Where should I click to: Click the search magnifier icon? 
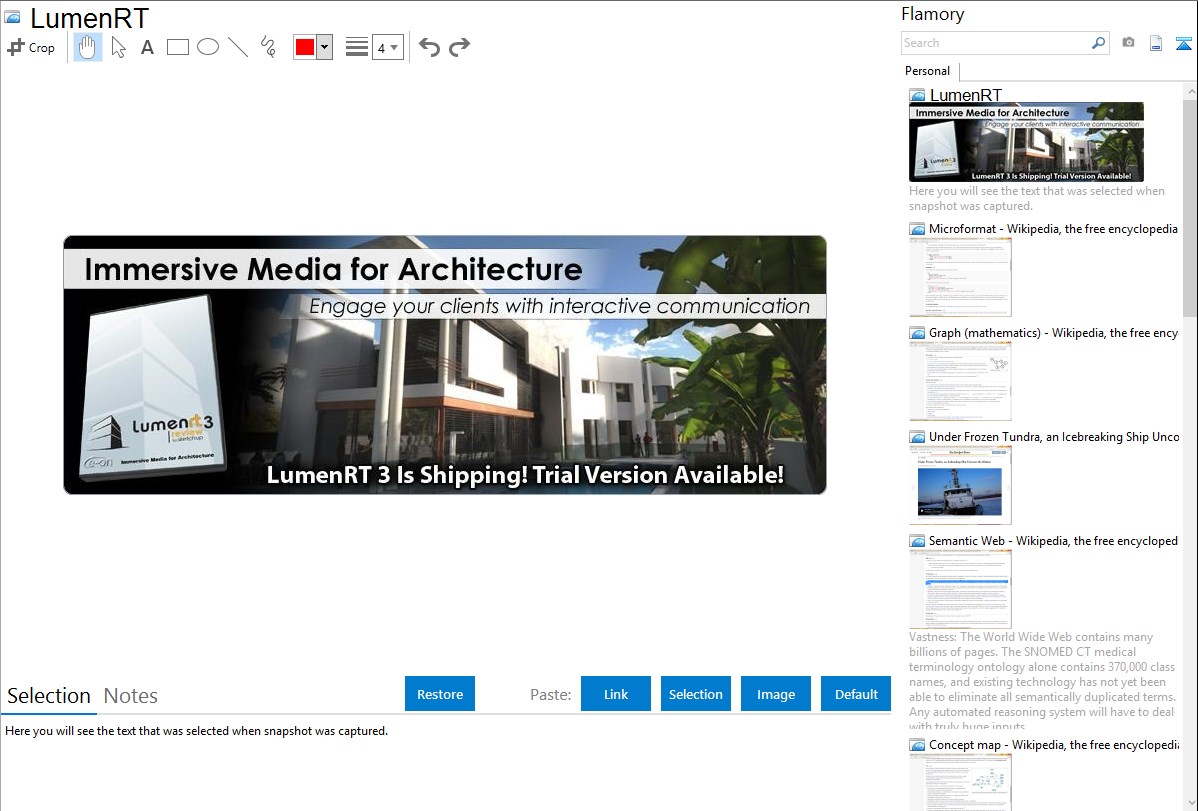[x=1099, y=43]
